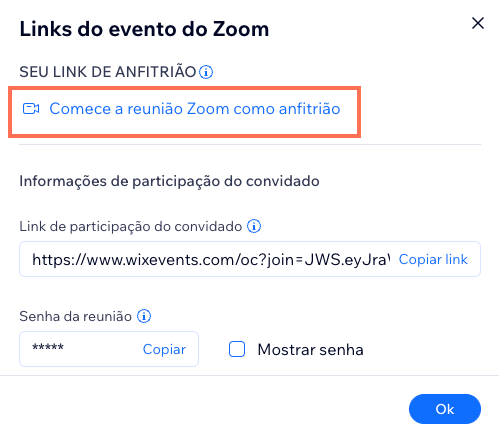Click the info icon beside SEU LINK DE ANFITRIÃO

point(206,72)
